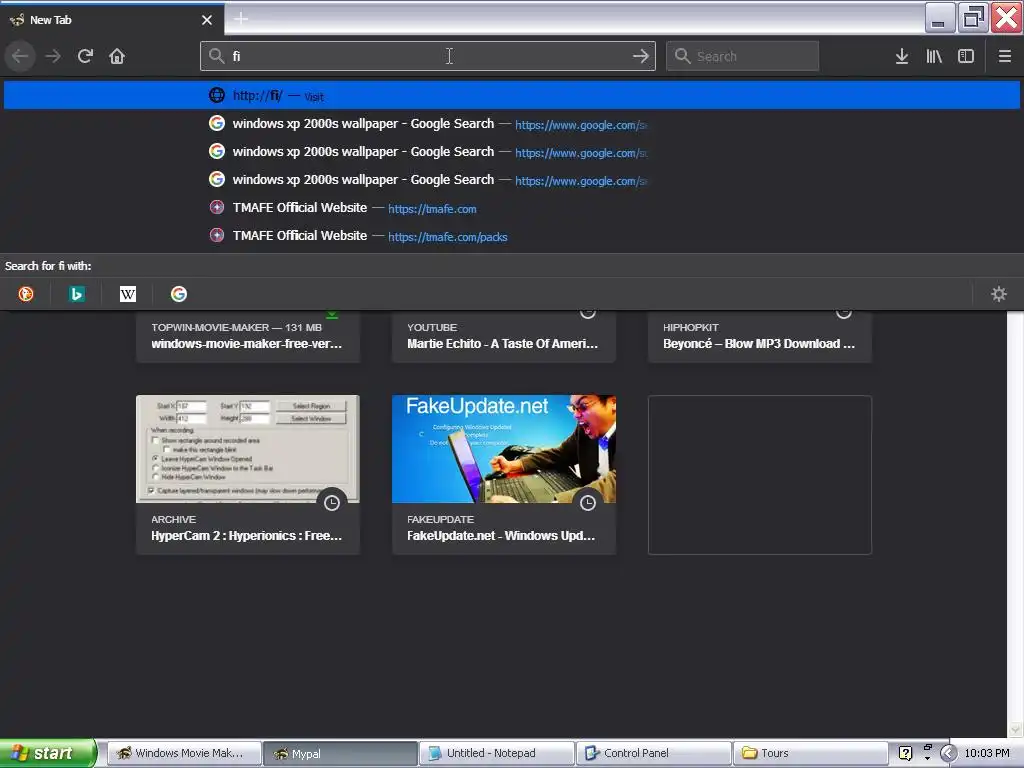This screenshot has width=1024, height=768.
Task: Search with Wikipedia engine icon
Action: [128, 294]
